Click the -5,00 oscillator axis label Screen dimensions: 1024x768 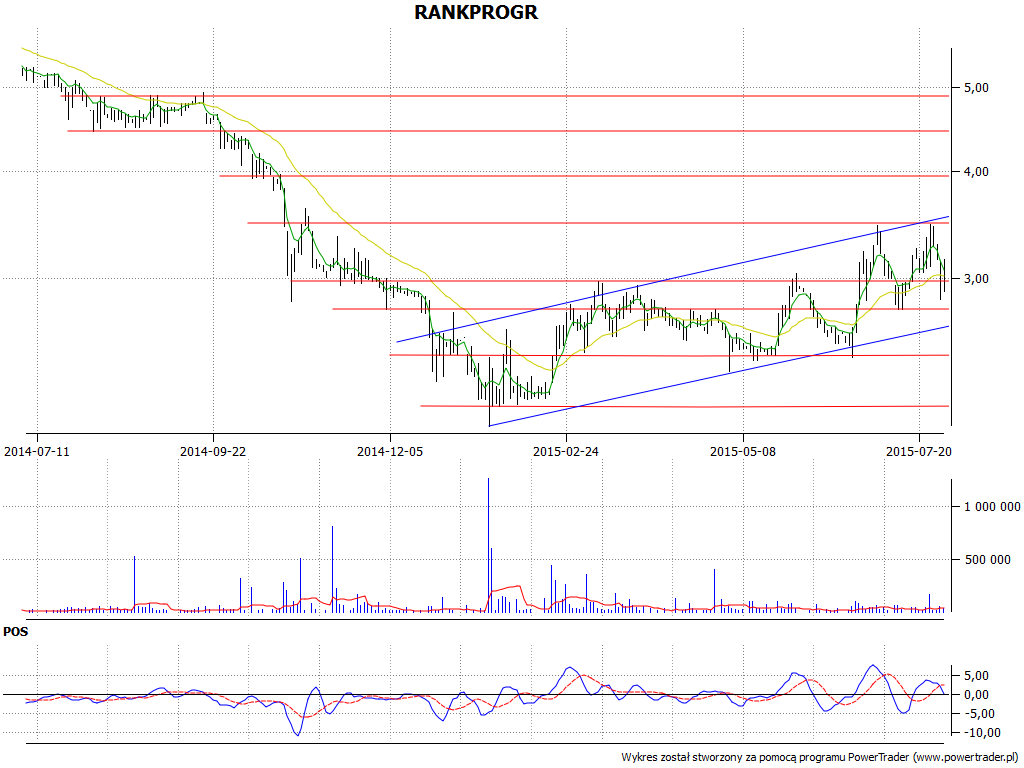click(x=981, y=714)
